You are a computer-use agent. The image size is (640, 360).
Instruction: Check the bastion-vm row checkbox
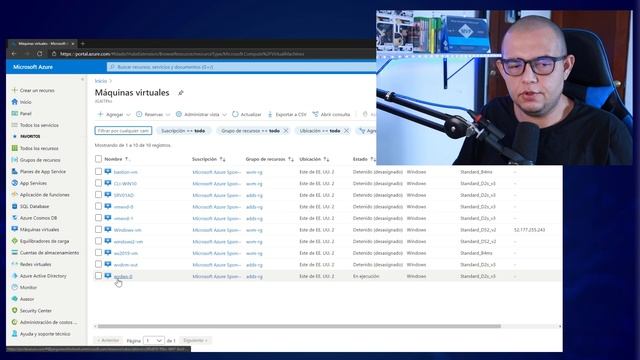[x=98, y=171]
